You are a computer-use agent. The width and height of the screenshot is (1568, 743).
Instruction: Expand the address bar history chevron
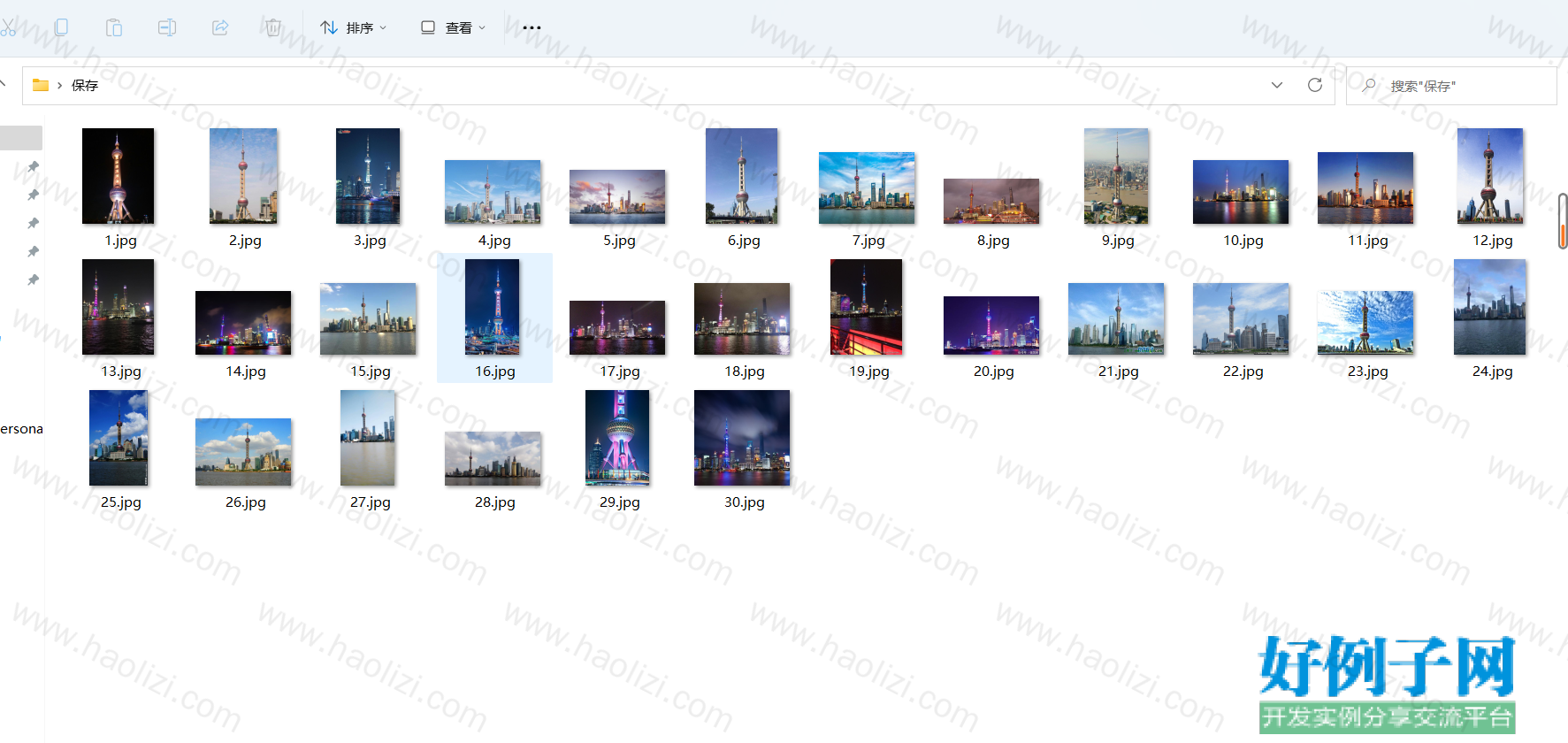pos(1277,85)
